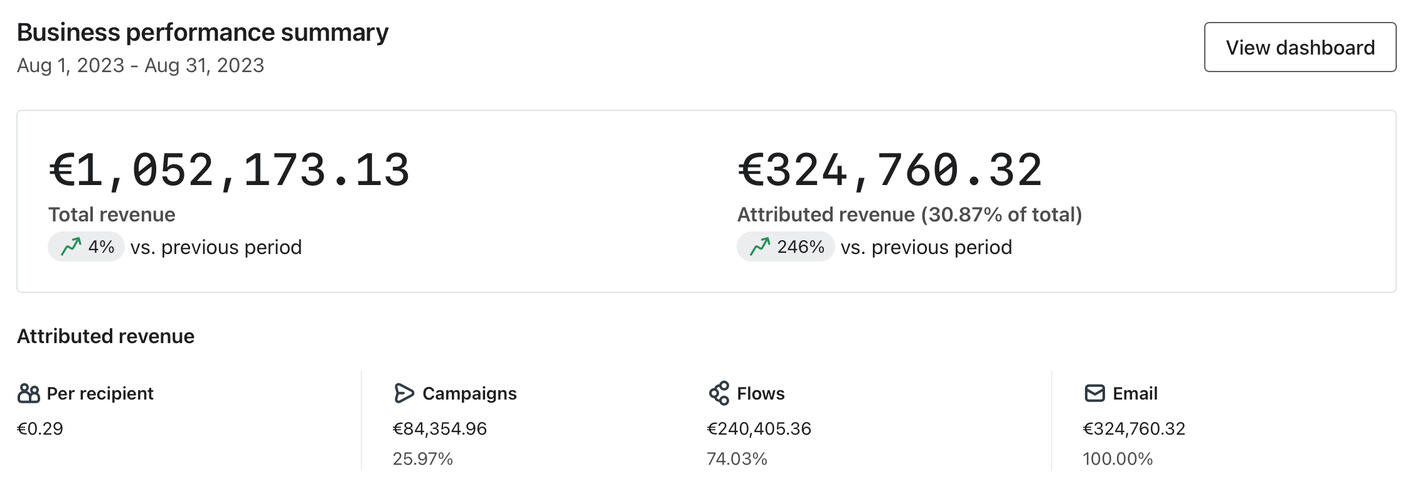Click the Campaigns paper-plane icon
Viewport: 1410px width, 488px height.
pyautogui.click(x=404, y=393)
